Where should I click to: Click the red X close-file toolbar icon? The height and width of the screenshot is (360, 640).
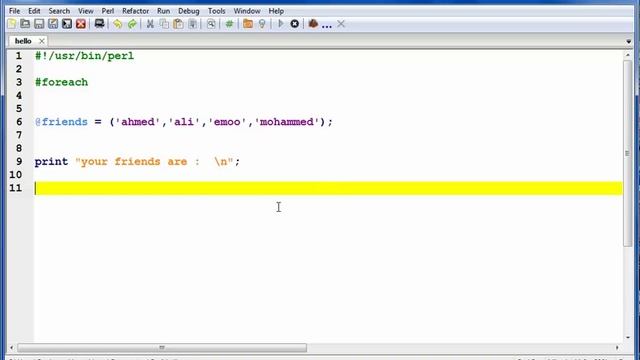pyautogui.click(x=81, y=24)
